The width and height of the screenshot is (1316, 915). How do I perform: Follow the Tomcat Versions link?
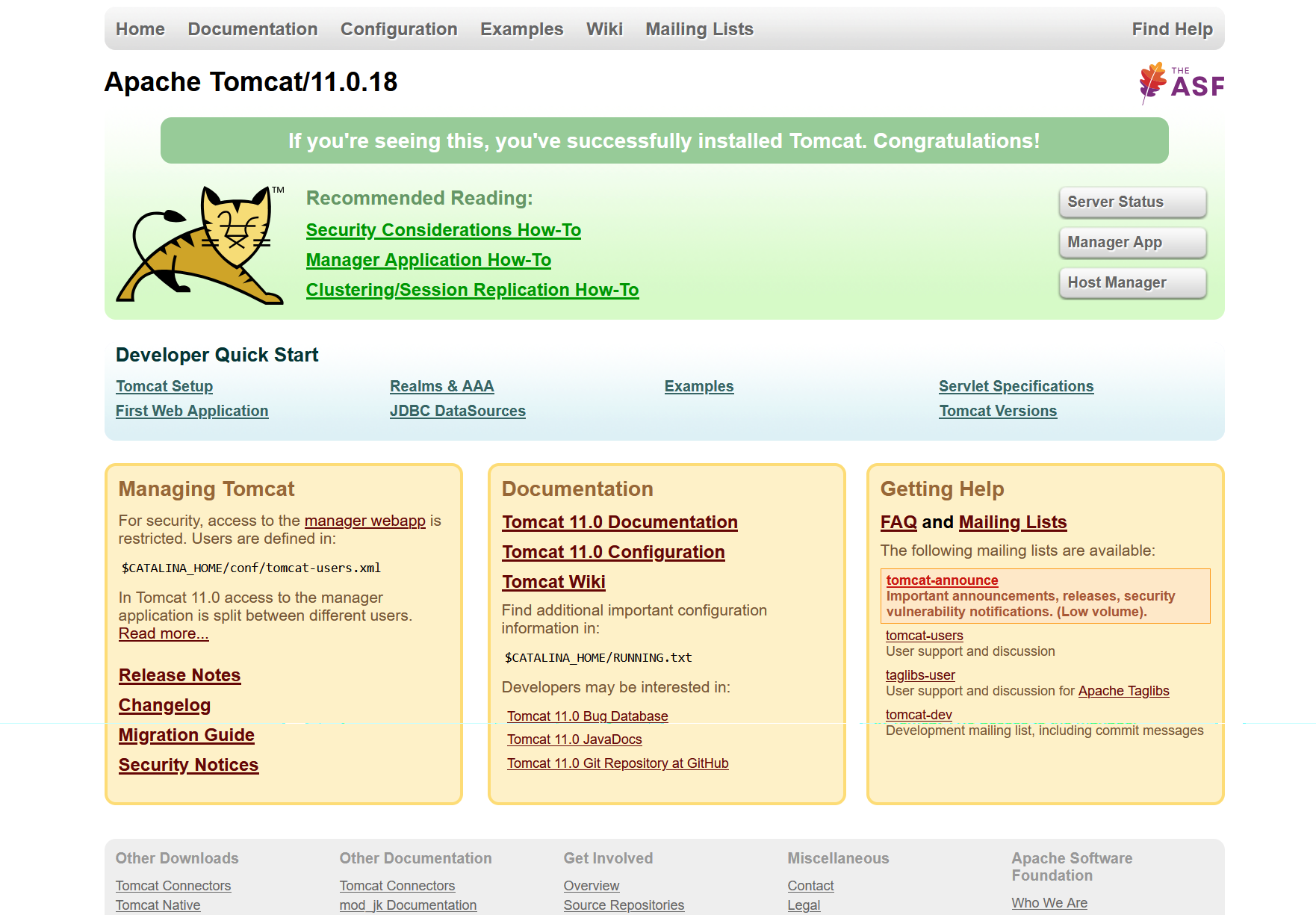(998, 411)
